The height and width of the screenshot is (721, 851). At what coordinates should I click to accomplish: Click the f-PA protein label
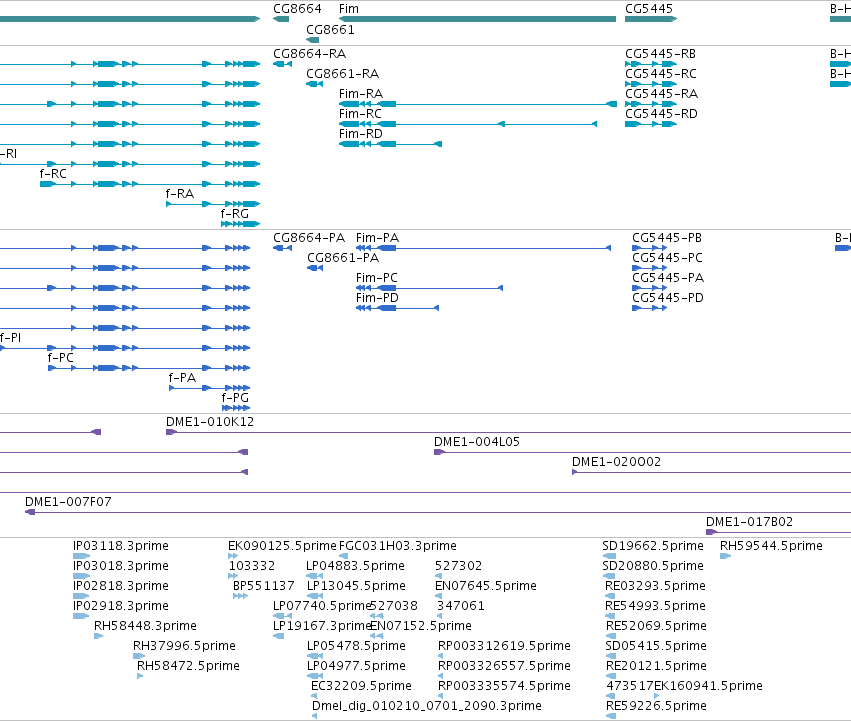182,378
